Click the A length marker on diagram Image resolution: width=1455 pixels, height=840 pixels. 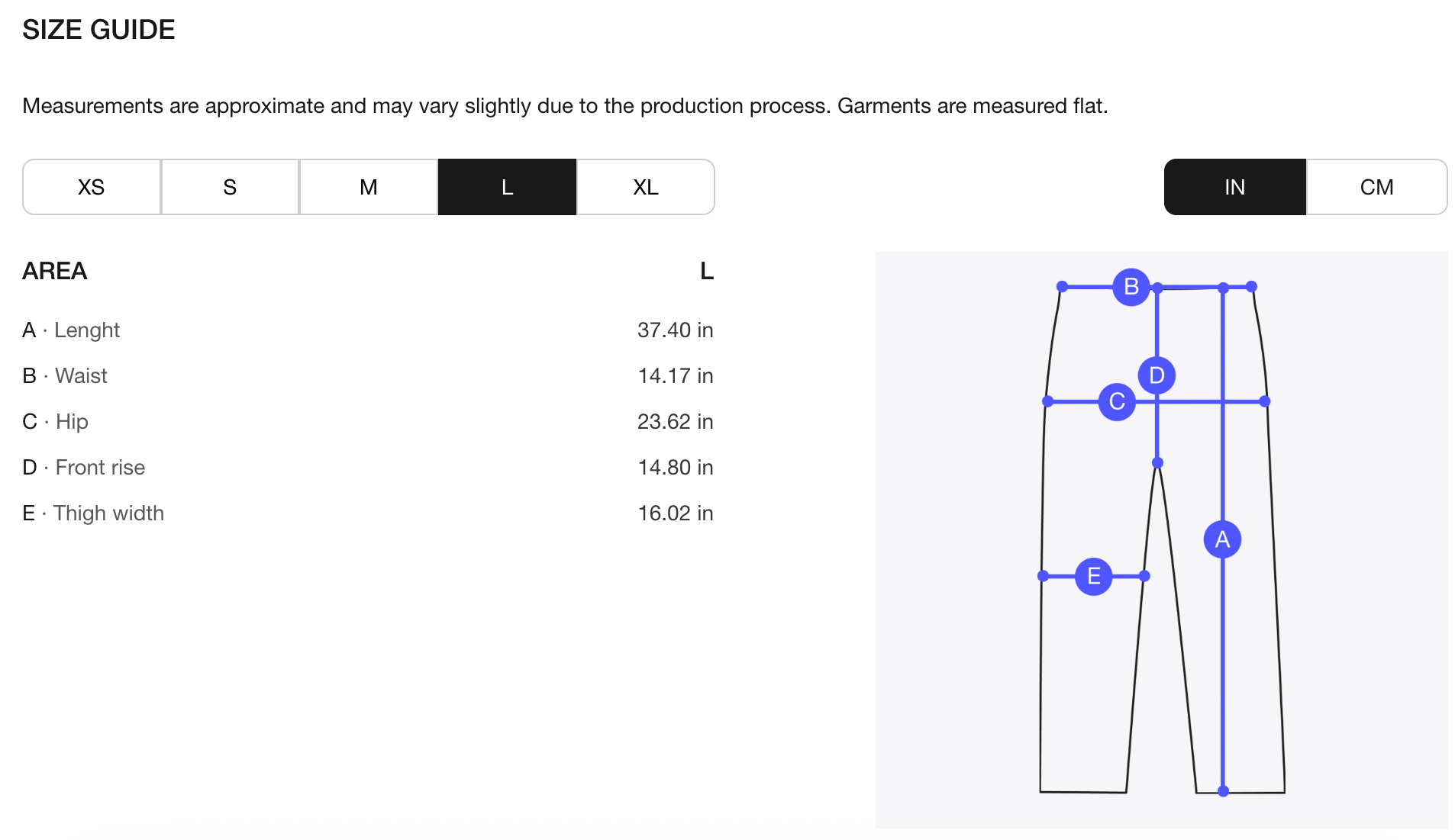point(1222,539)
